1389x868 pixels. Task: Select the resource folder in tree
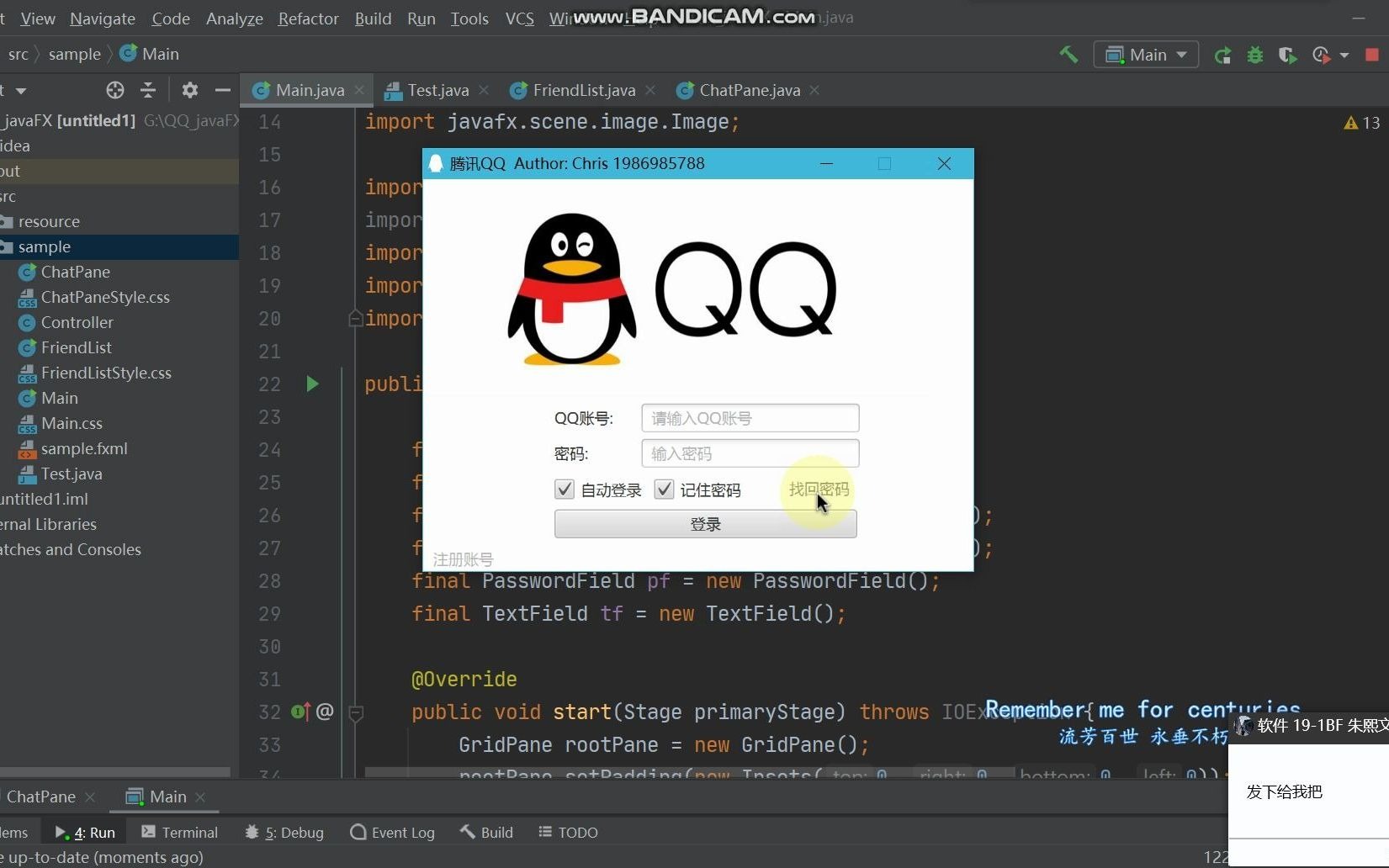pos(49,221)
